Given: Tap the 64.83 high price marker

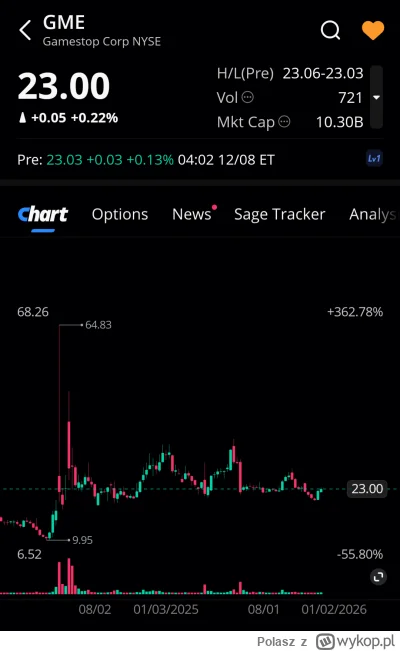Looking at the screenshot, I should click(98, 325).
